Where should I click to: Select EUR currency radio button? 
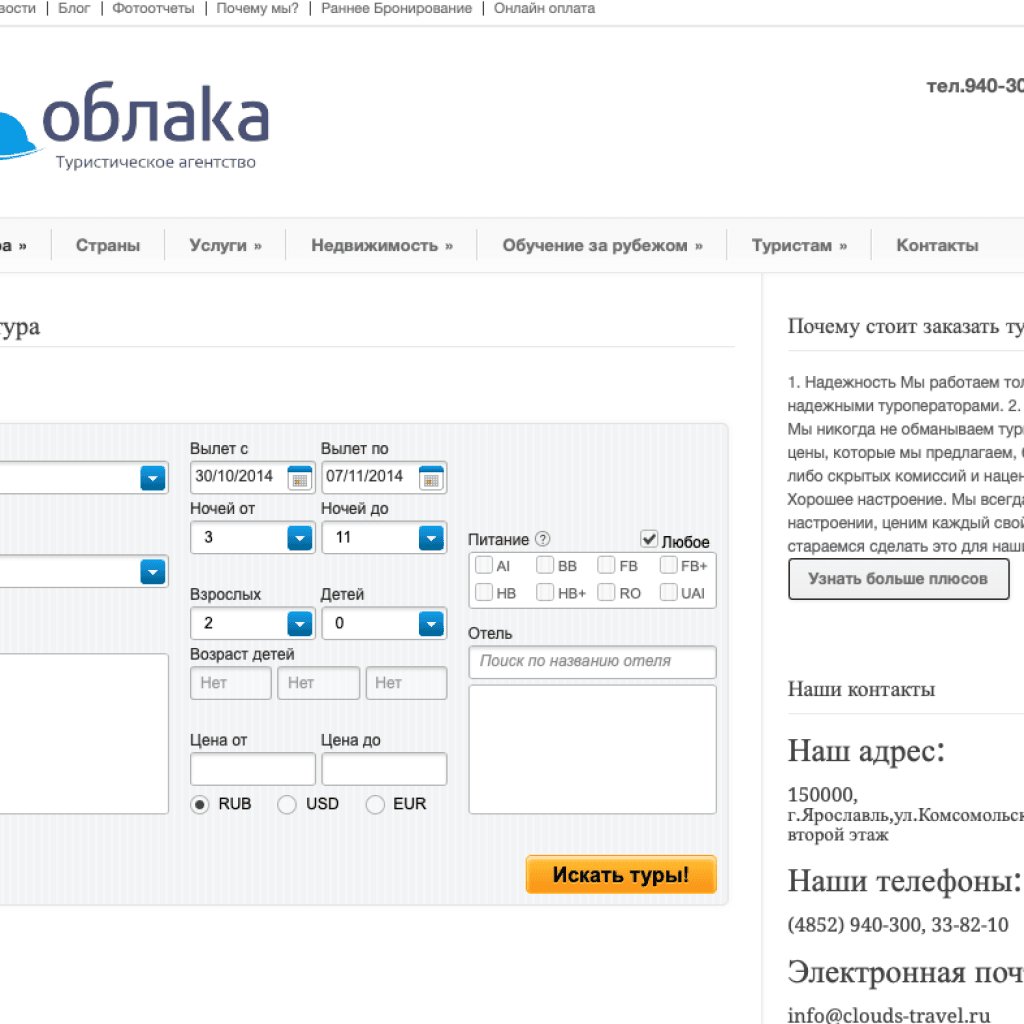[x=375, y=804]
